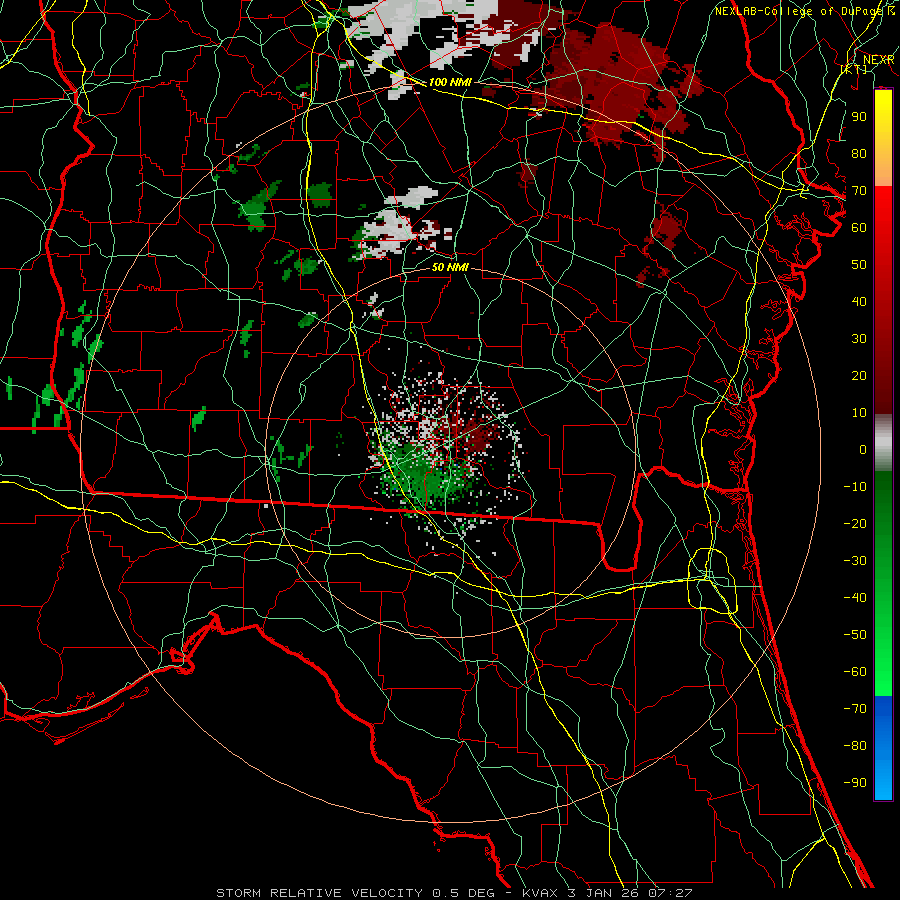Image resolution: width=900 pixels, height=900 pixels.
Task: Select the -50 value on the velocity scale
Action: pyautogui.click(x=855, y=635)
